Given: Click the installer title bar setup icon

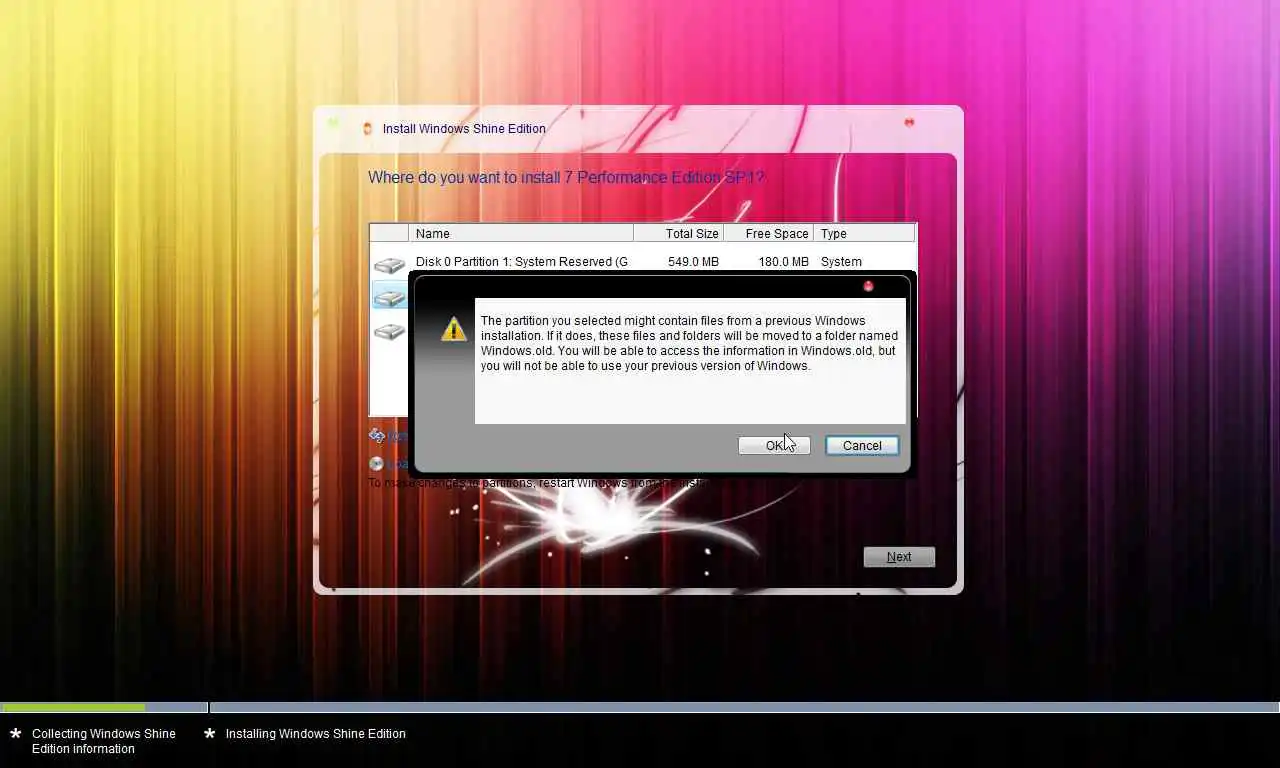Looking at the screenshot, I should click(367, 128).
